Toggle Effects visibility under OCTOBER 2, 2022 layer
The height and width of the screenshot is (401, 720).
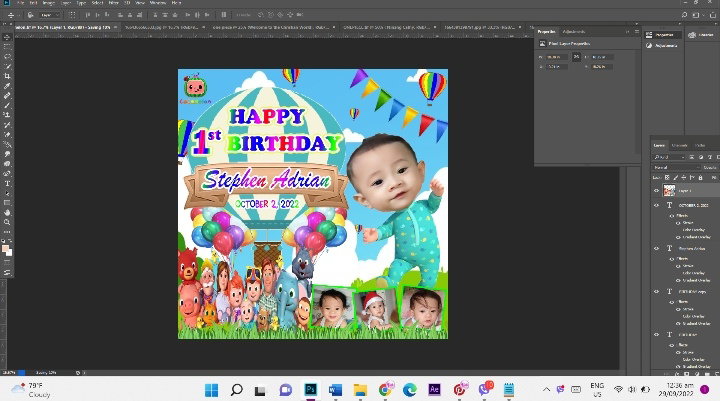[672, 215]
